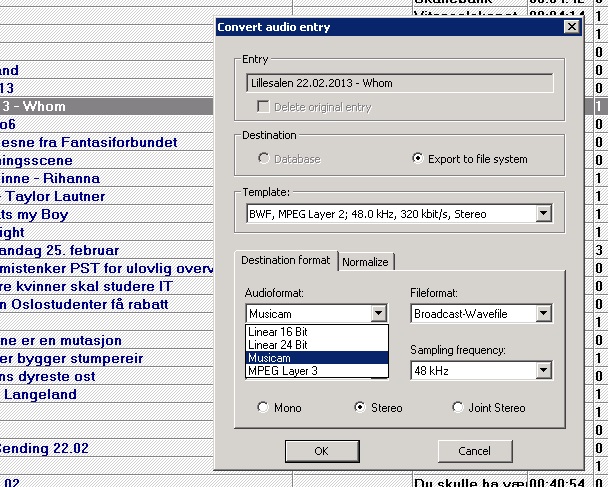The image size is (608, 487).
Task: Open the Template dropdown arrow
Action: tap(544, 214)
